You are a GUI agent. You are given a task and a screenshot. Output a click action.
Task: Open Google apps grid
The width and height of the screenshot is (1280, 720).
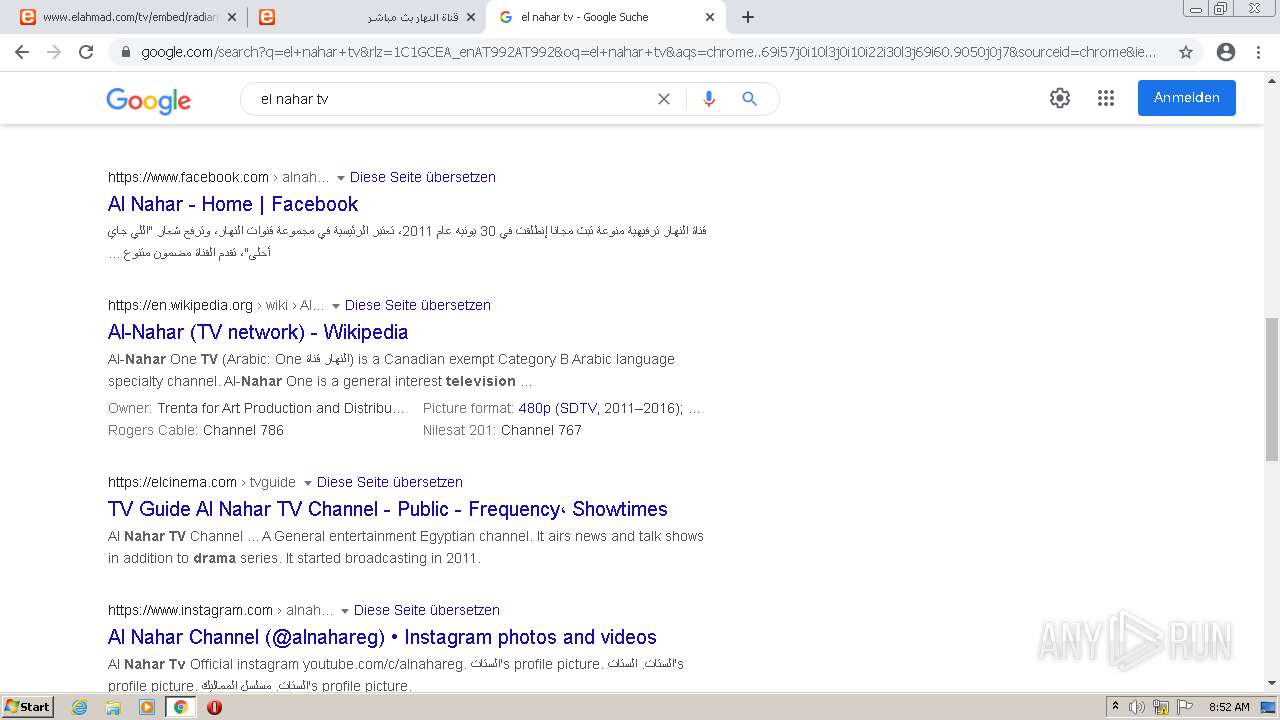pos(1106,98)
